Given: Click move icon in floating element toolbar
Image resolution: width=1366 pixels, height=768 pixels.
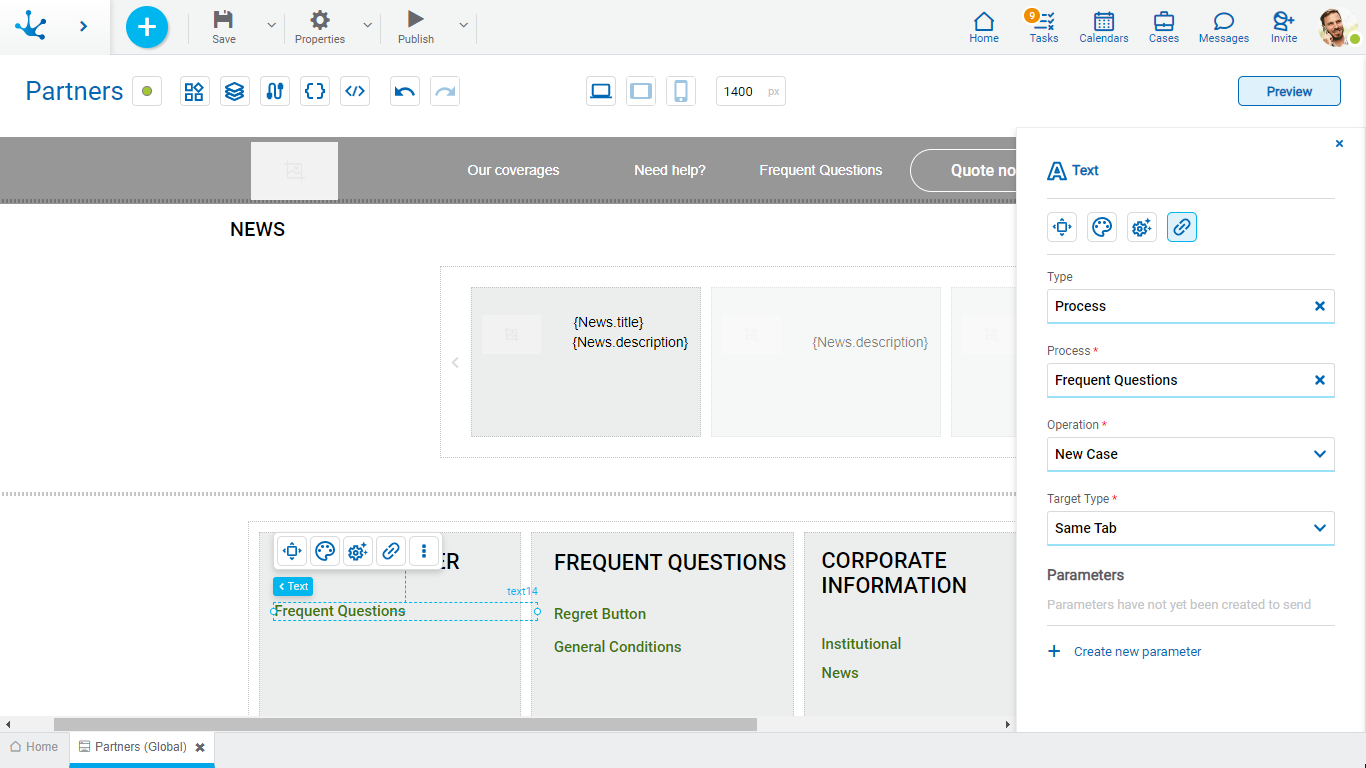Looking at the screenshot, I should click(x=292, y=551).
